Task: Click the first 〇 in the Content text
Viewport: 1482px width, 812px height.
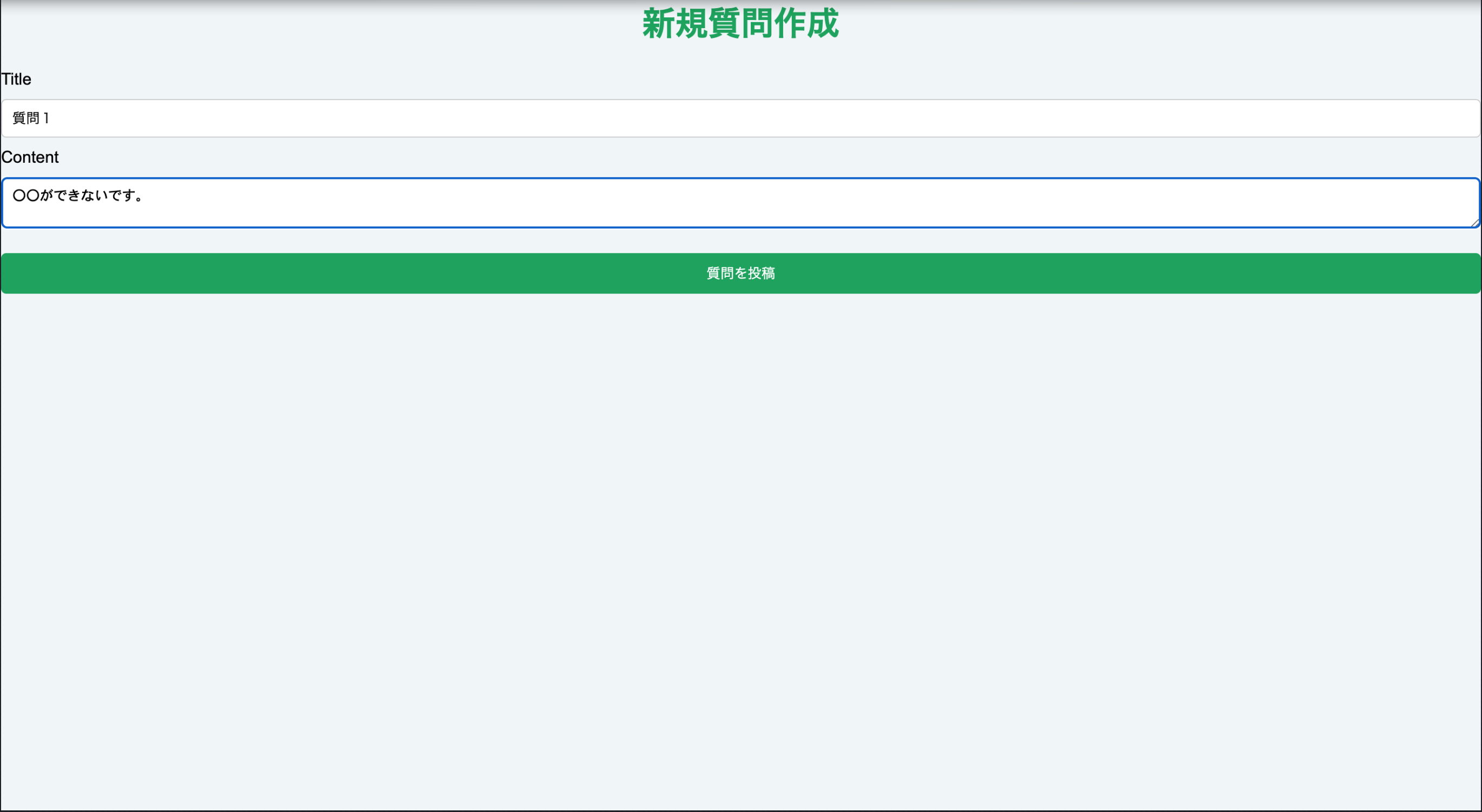Action: [19, 196]
